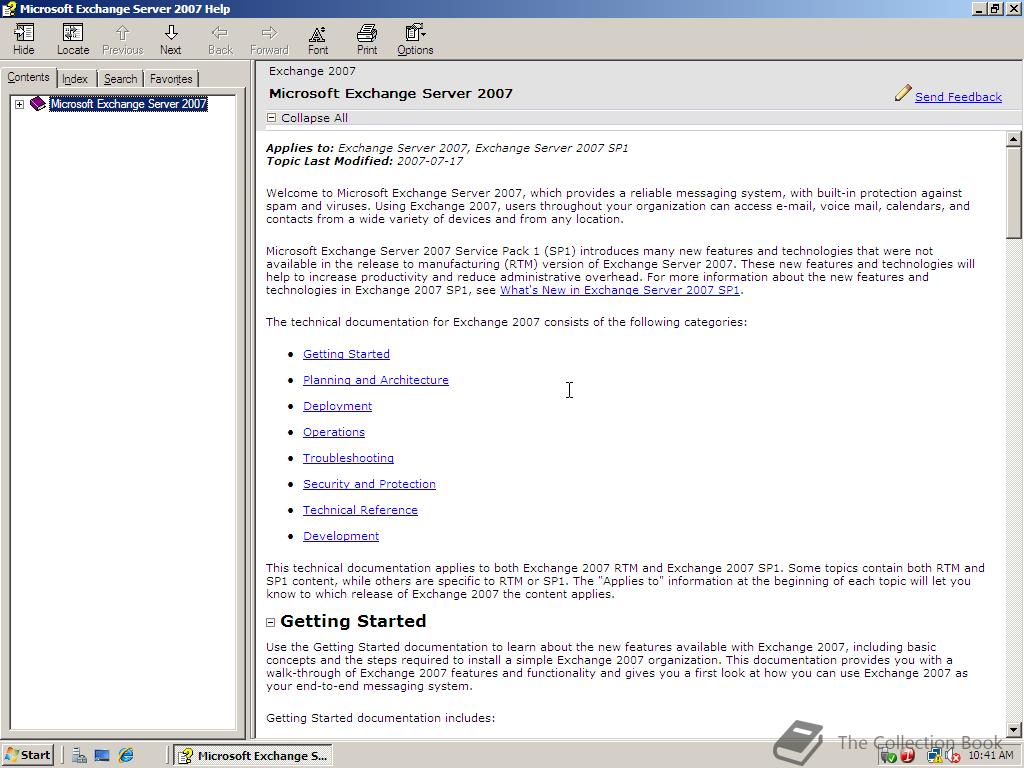Switch to the Index tab
This screenshot has width=1024, height=768.
(x=75, y=79)
